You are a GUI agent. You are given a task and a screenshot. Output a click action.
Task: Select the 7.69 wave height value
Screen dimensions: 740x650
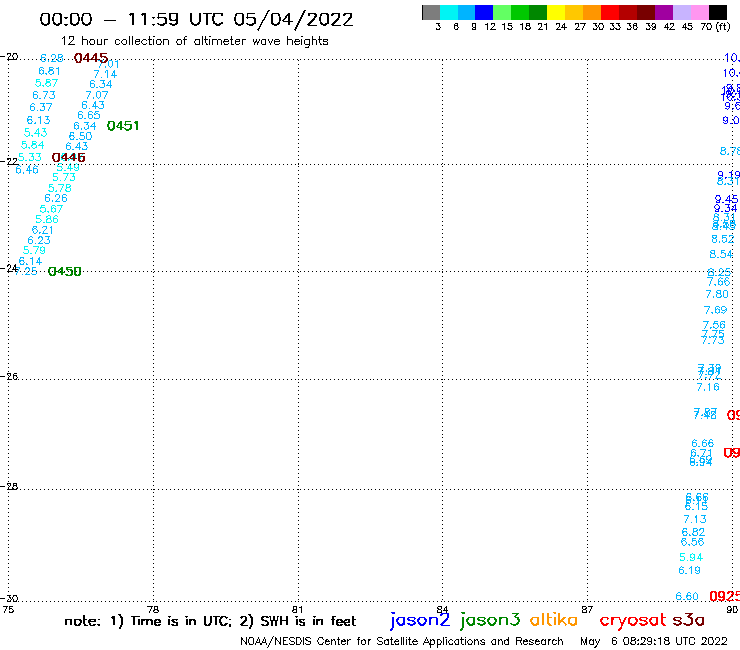coord(715,310)
